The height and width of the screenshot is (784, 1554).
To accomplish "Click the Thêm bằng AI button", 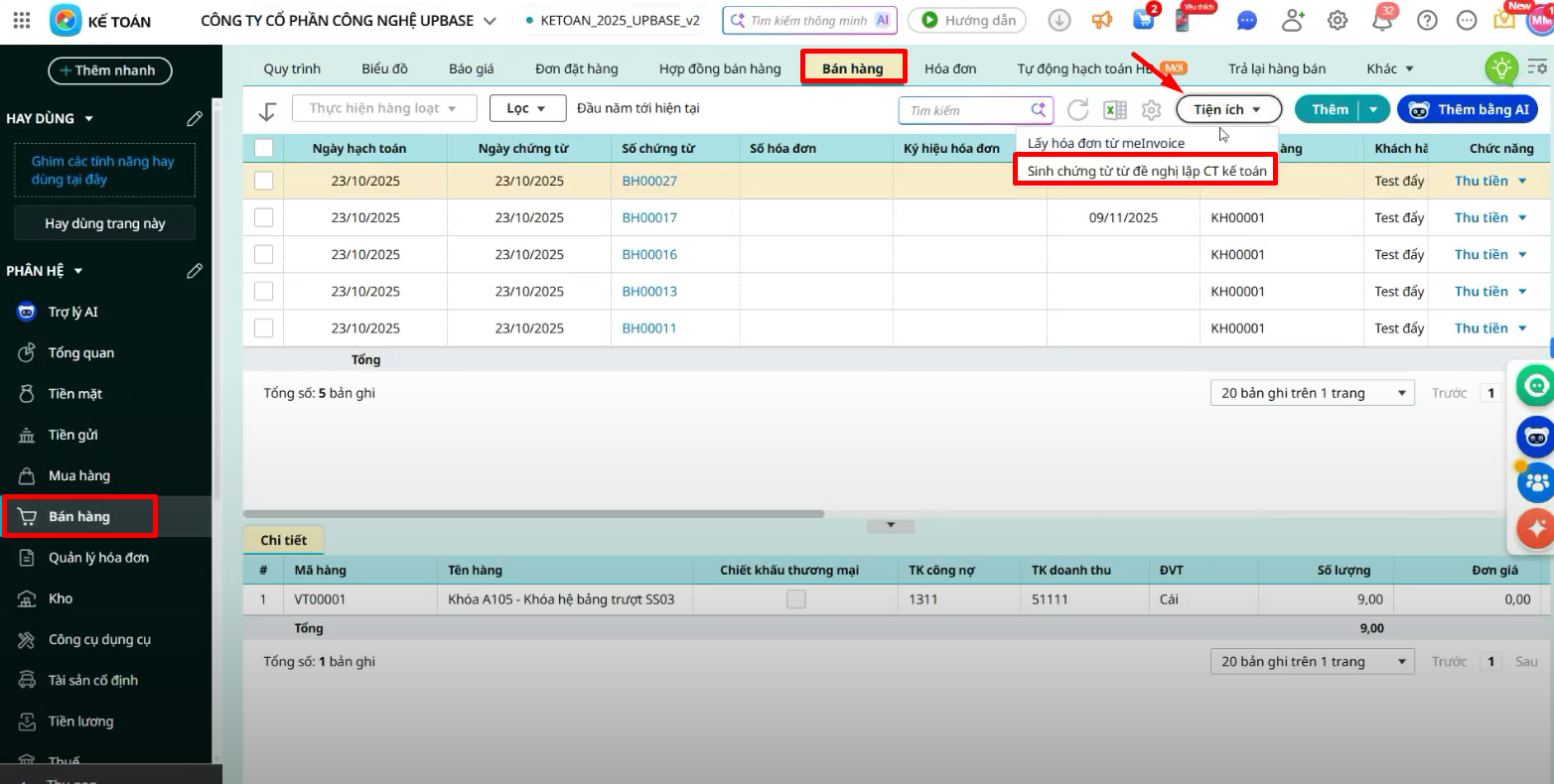I will point(1467,109).
